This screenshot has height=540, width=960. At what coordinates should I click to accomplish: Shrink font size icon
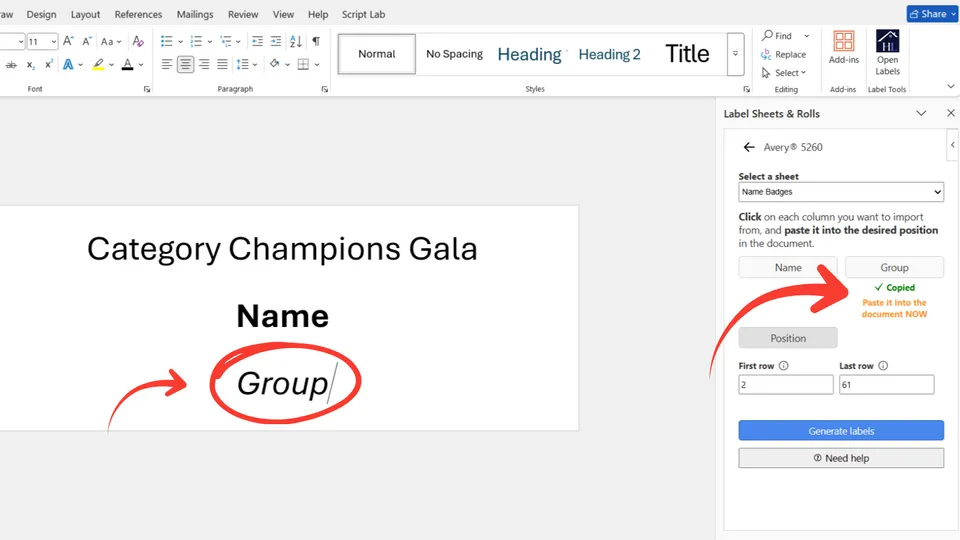(x=87, y=41)
